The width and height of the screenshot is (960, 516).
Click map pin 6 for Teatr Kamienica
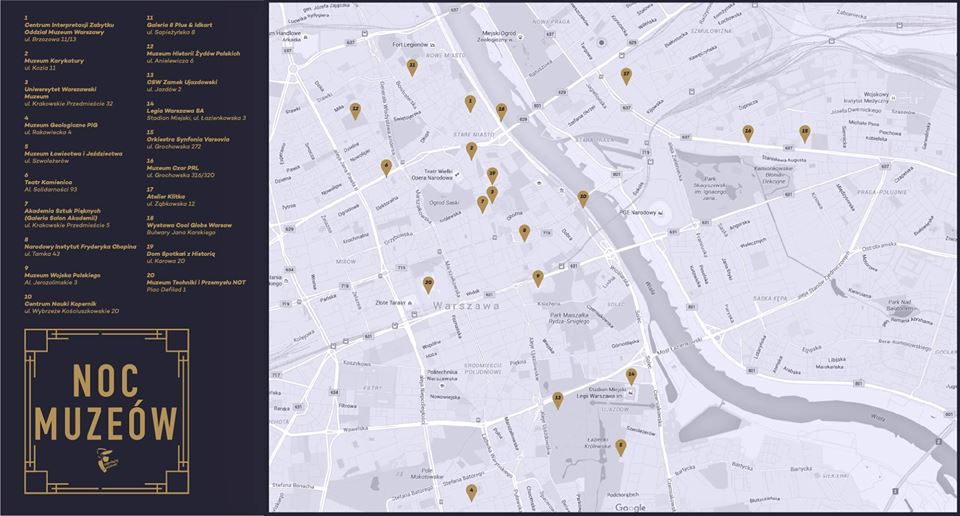(386, 167)
